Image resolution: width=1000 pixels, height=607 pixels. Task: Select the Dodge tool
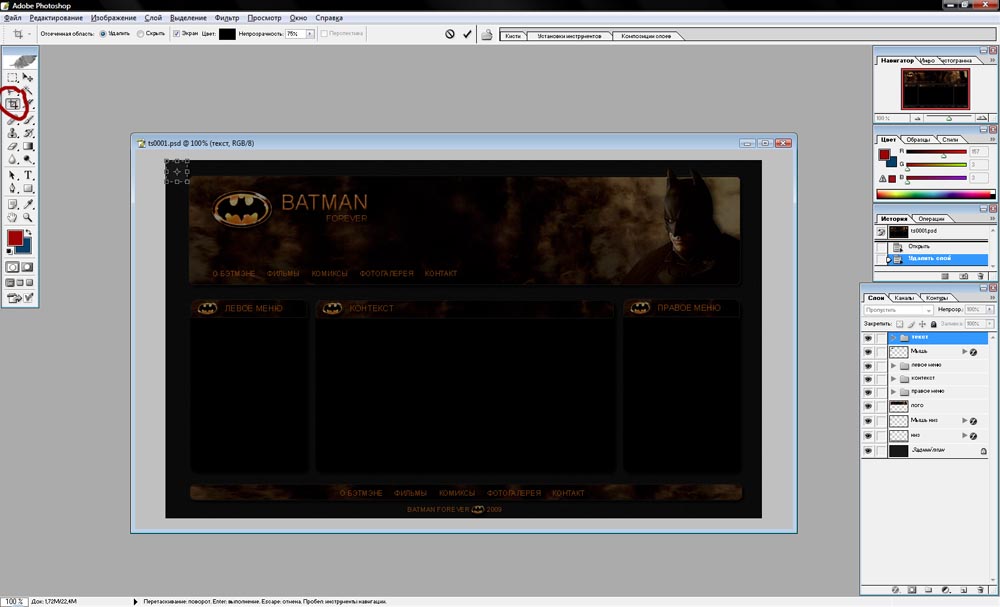tap(28, 159)
